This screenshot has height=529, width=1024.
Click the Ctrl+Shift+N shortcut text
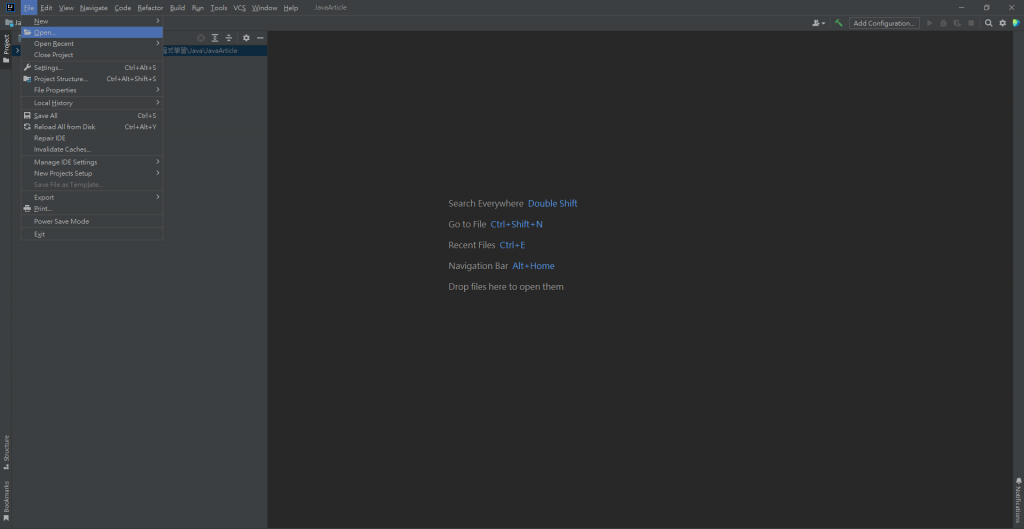[x=517, y=224]
